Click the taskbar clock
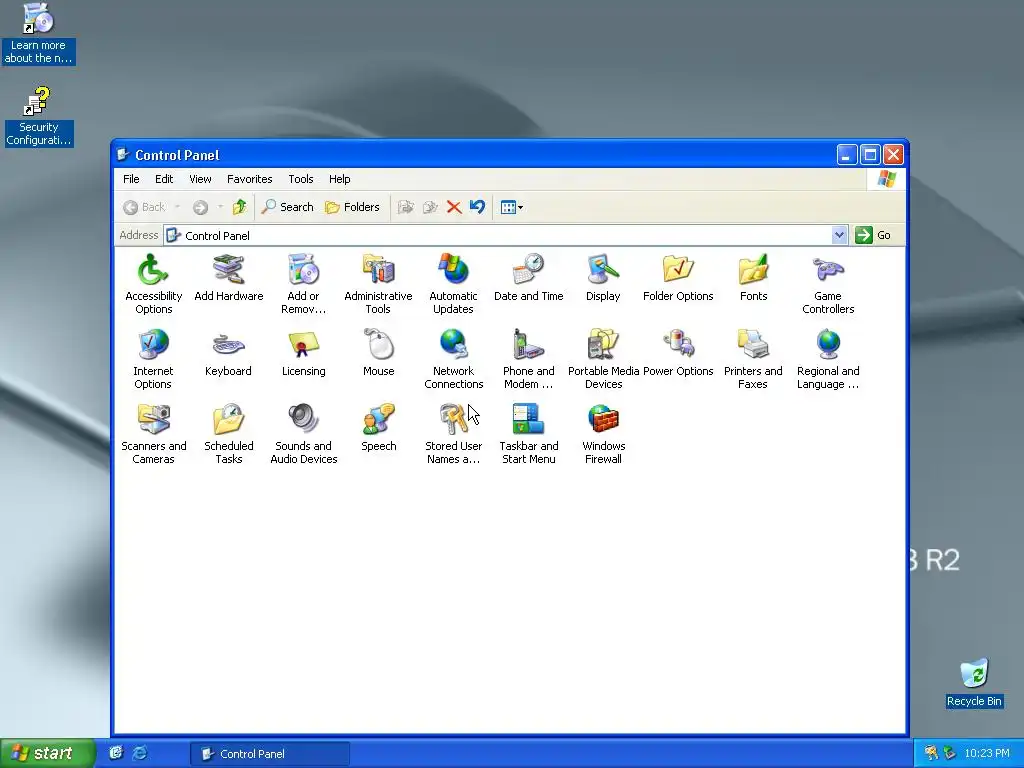 (x=987, y=753)
